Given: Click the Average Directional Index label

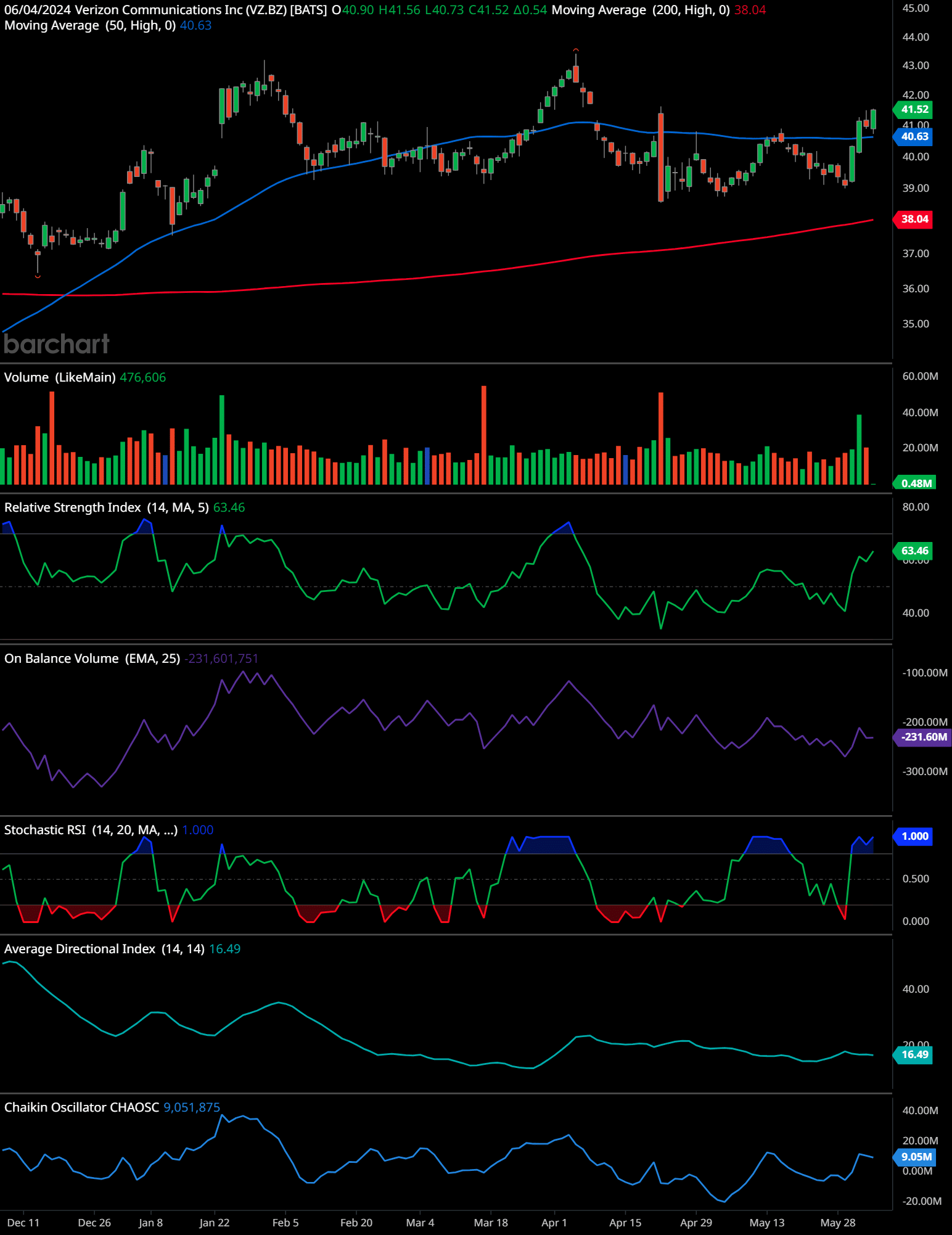Looking at the screenshot, I should coord(104,949).
